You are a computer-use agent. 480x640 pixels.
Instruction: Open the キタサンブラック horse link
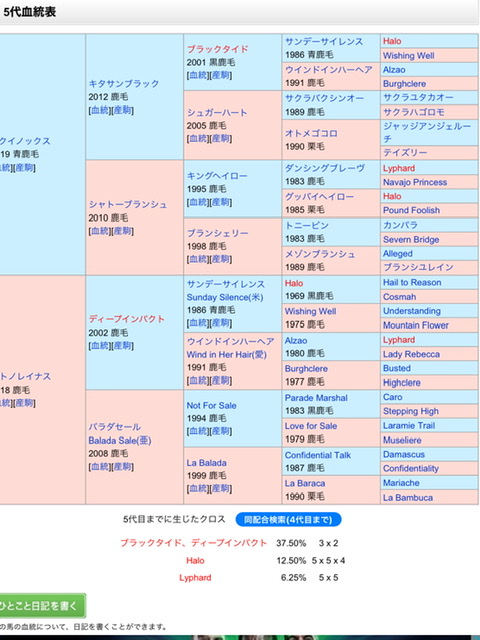pyautogui.click(x=124, y=84)
